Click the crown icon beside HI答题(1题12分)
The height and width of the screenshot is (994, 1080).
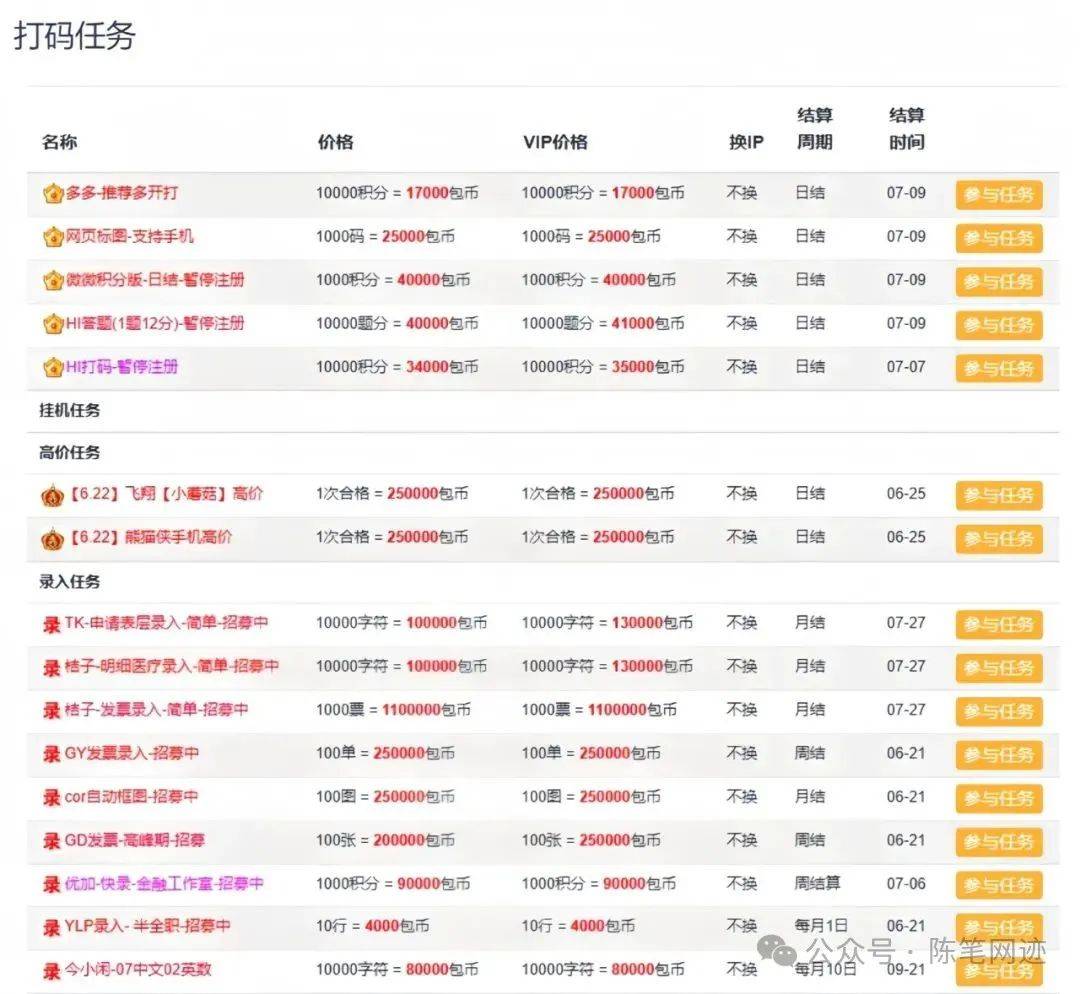(x=53, y=324)
